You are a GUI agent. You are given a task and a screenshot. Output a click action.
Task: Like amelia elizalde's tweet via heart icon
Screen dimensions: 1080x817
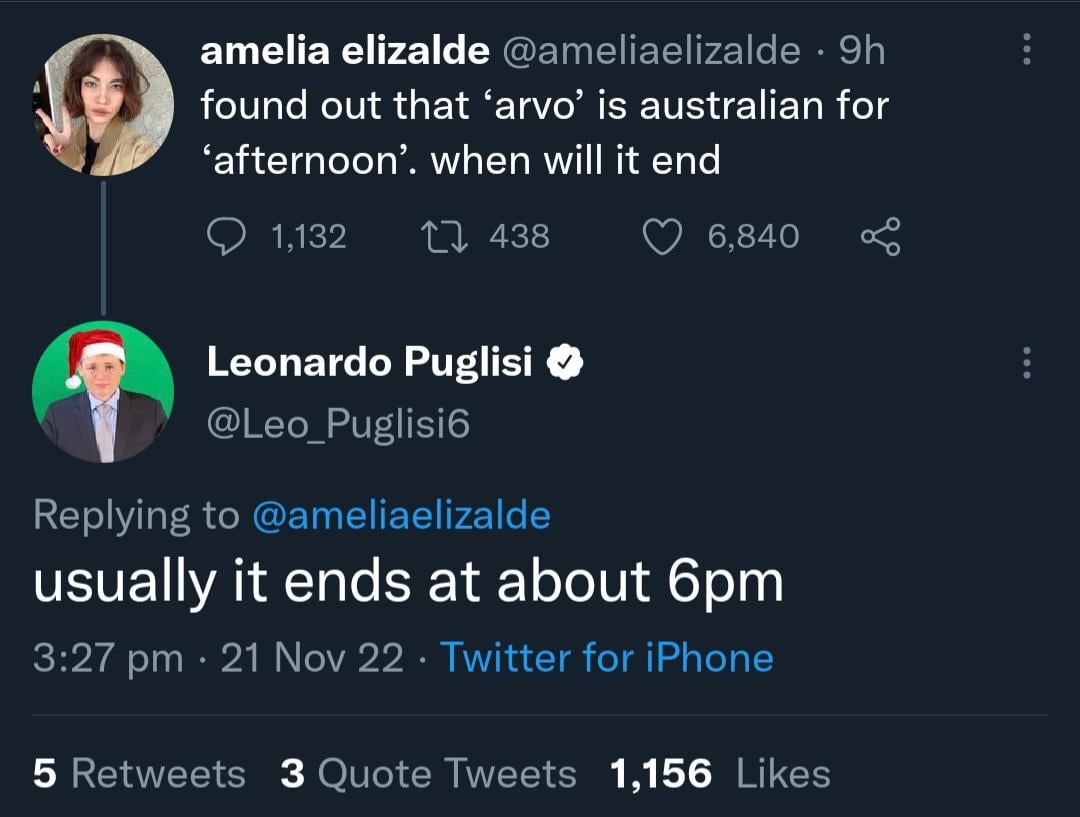pos(660,237)
